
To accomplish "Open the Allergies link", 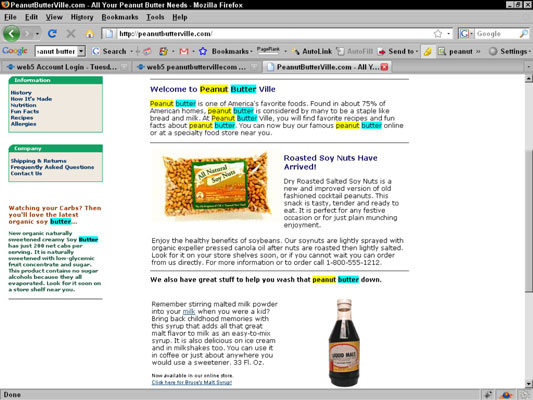I will 23,124.
